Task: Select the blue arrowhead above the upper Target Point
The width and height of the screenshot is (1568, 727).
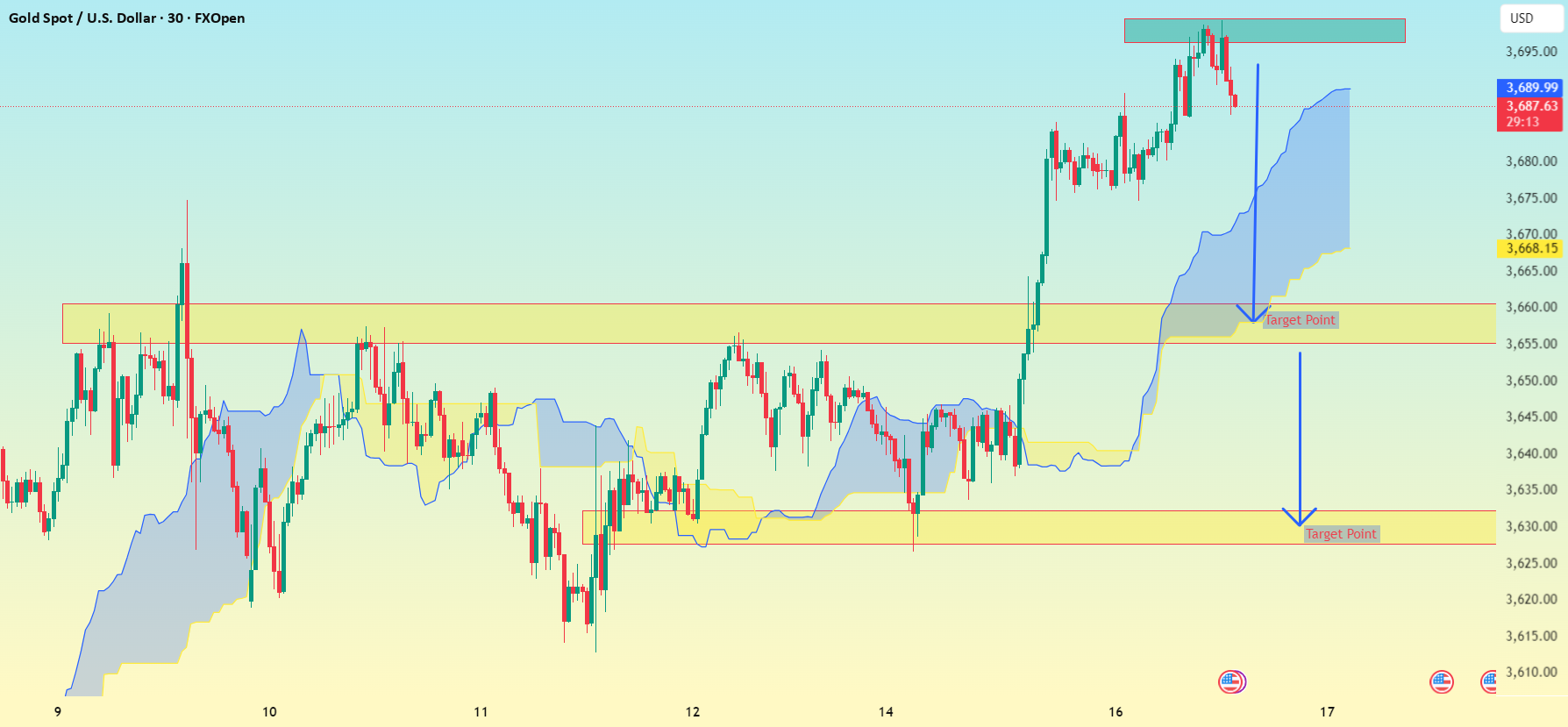Action: (1253, 313)
